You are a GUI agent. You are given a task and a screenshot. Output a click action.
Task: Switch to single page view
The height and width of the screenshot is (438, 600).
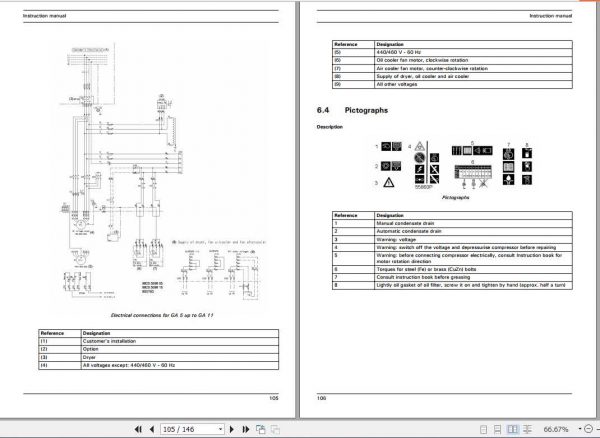[x=483, y=430]
